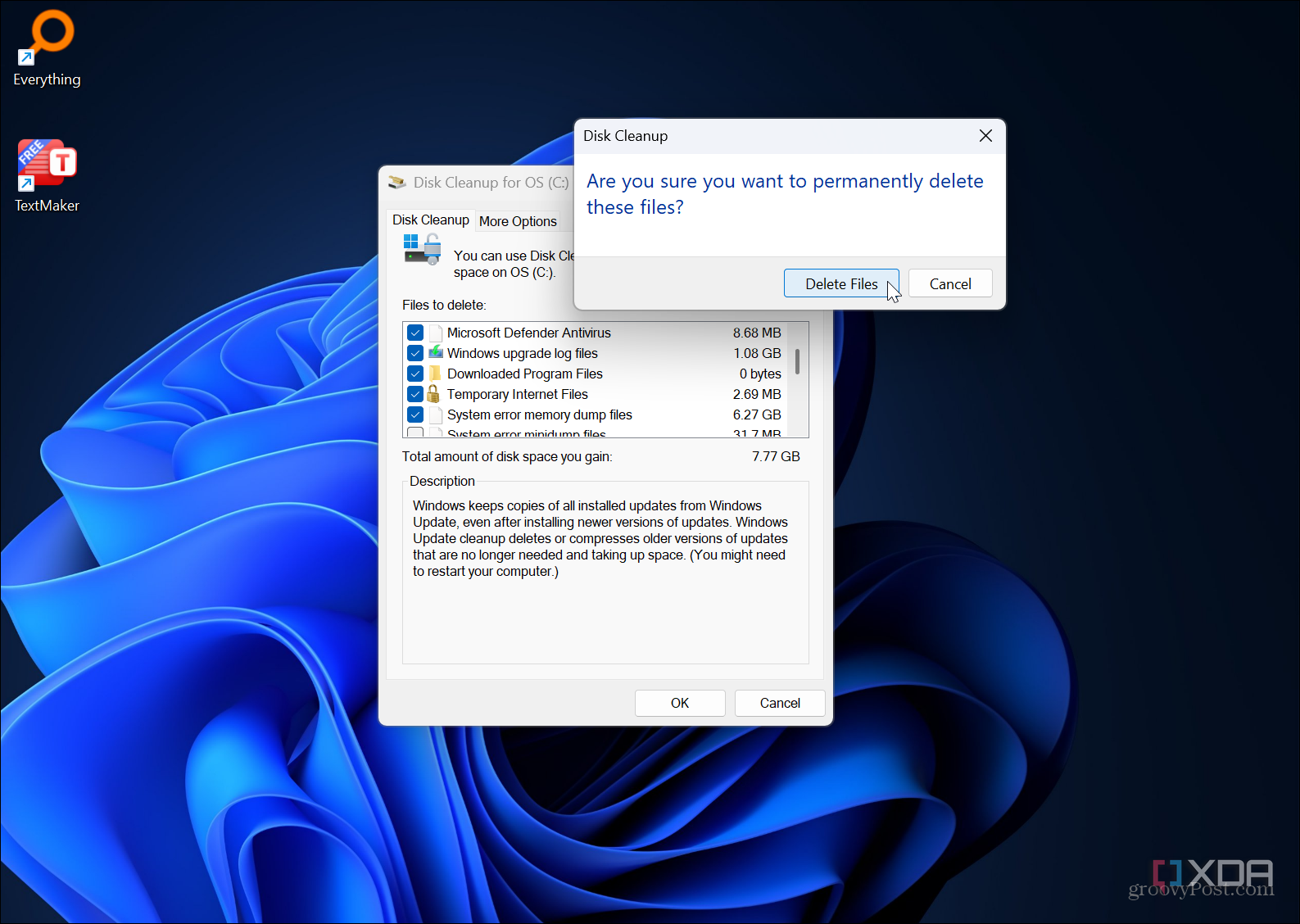
Task: Click the Temporary Internet Files lock icon
Action: 434,394
